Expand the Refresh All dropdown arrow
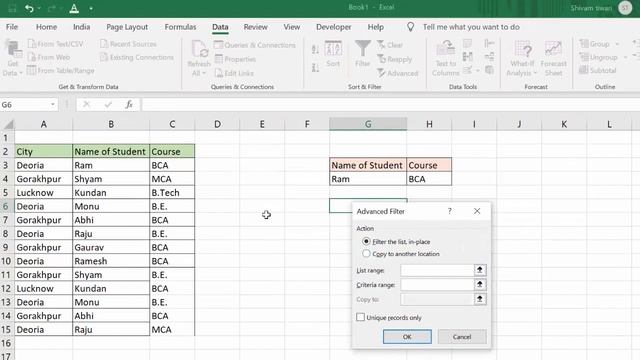Screen dimensions: 640x360 tap(204, 73)
